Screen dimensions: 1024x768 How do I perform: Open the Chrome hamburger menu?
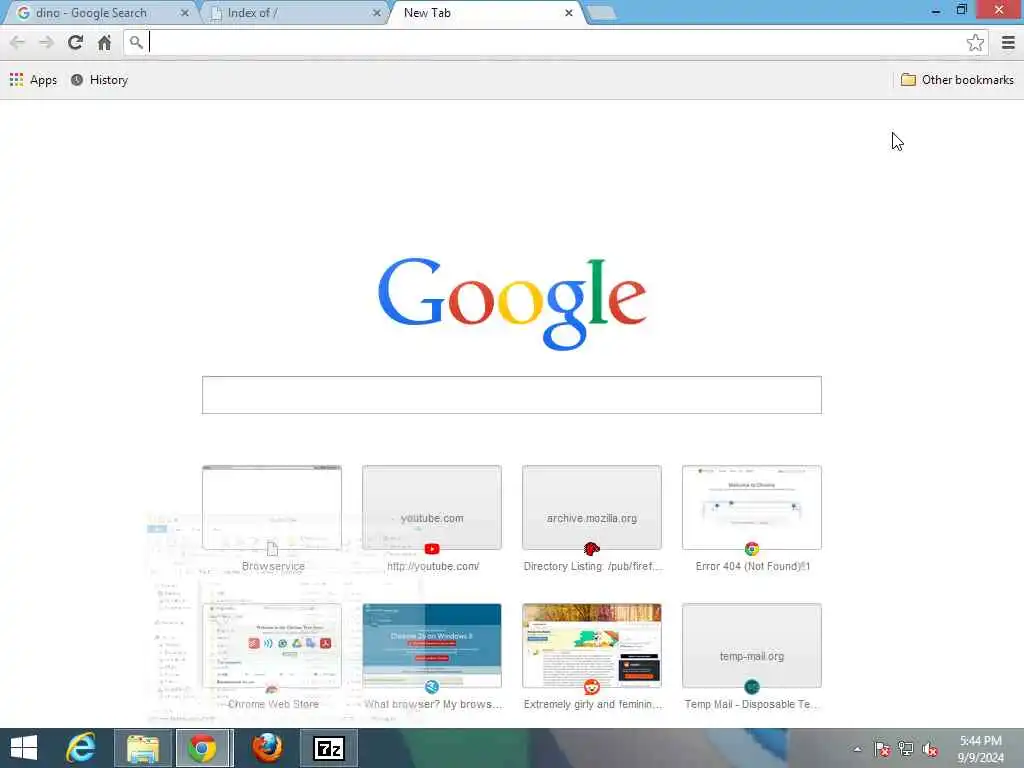(x=1008, y=42)
